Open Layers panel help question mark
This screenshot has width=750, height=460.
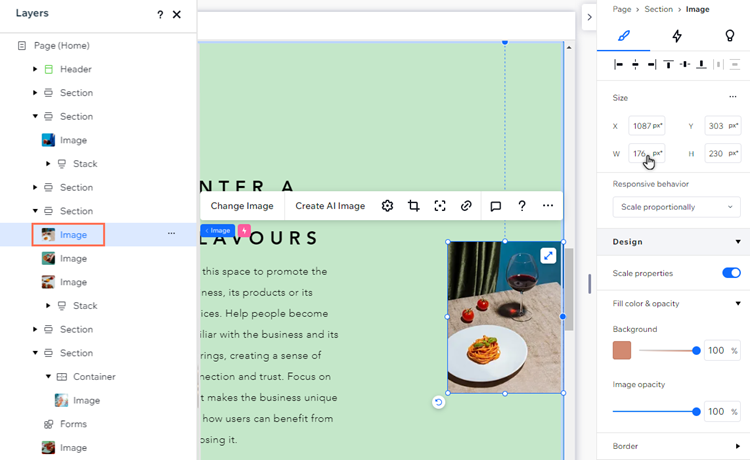(x=160, y=15)
